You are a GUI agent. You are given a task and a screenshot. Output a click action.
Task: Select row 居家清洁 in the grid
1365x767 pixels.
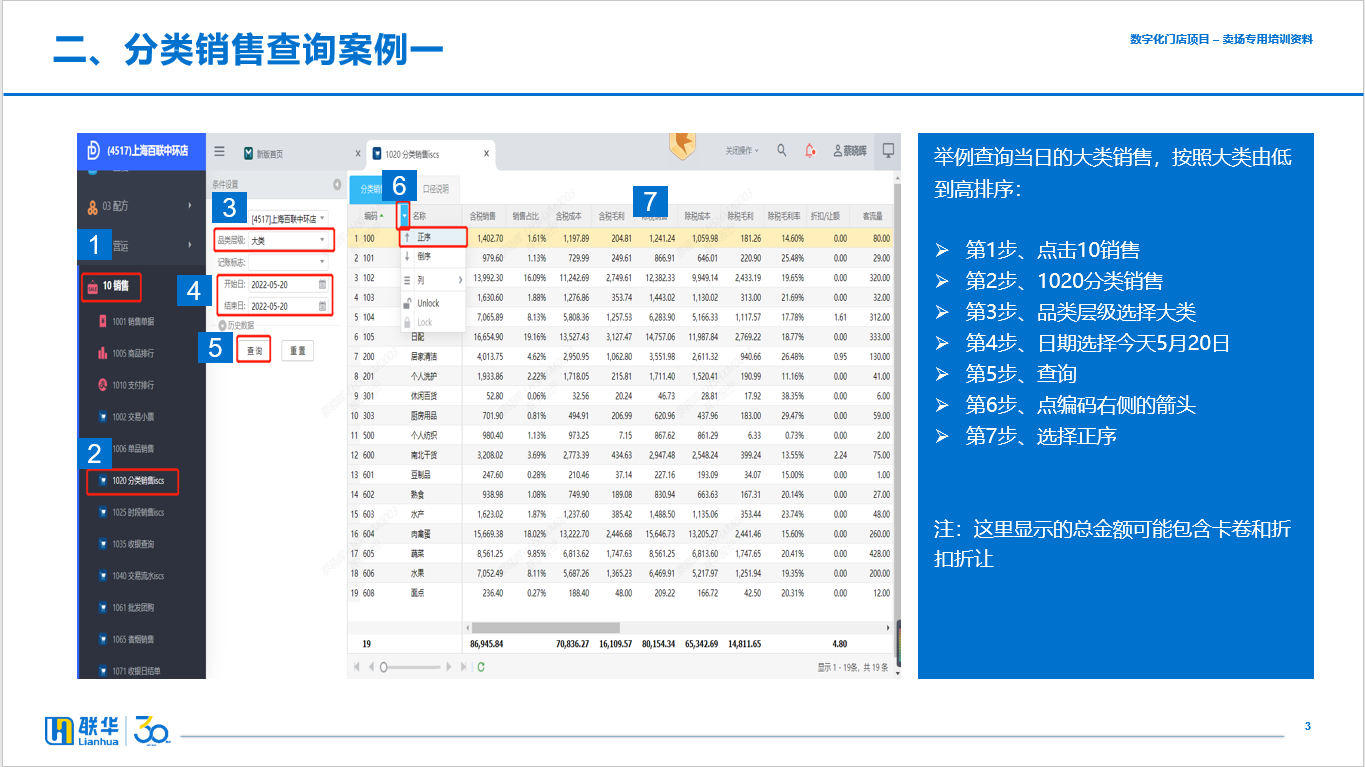click(620, 356)
